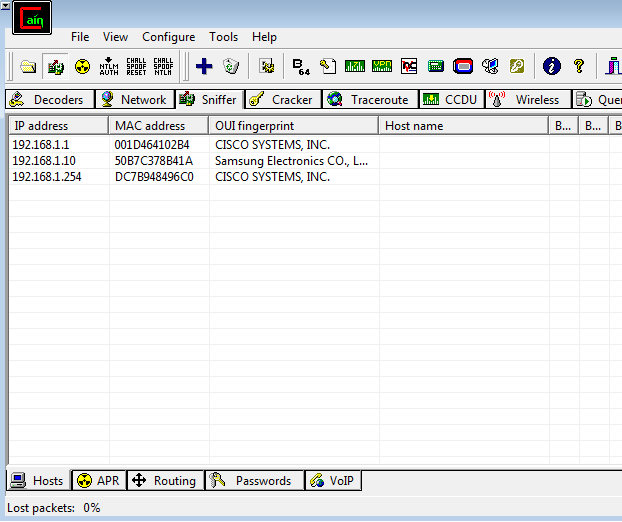Switch to the APR bottom tab

99,480
